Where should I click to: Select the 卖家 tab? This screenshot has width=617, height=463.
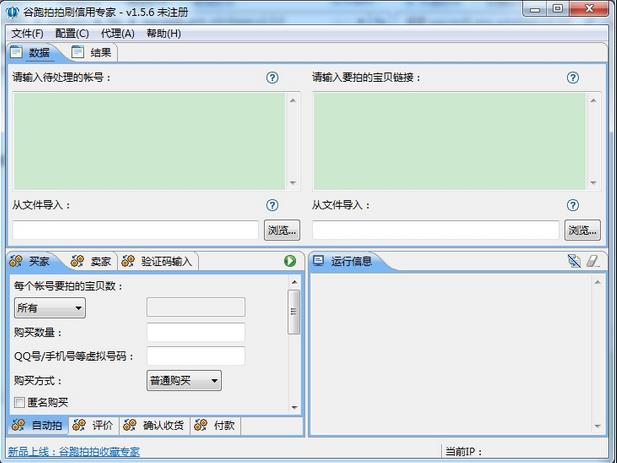click(x=91, y=261)
